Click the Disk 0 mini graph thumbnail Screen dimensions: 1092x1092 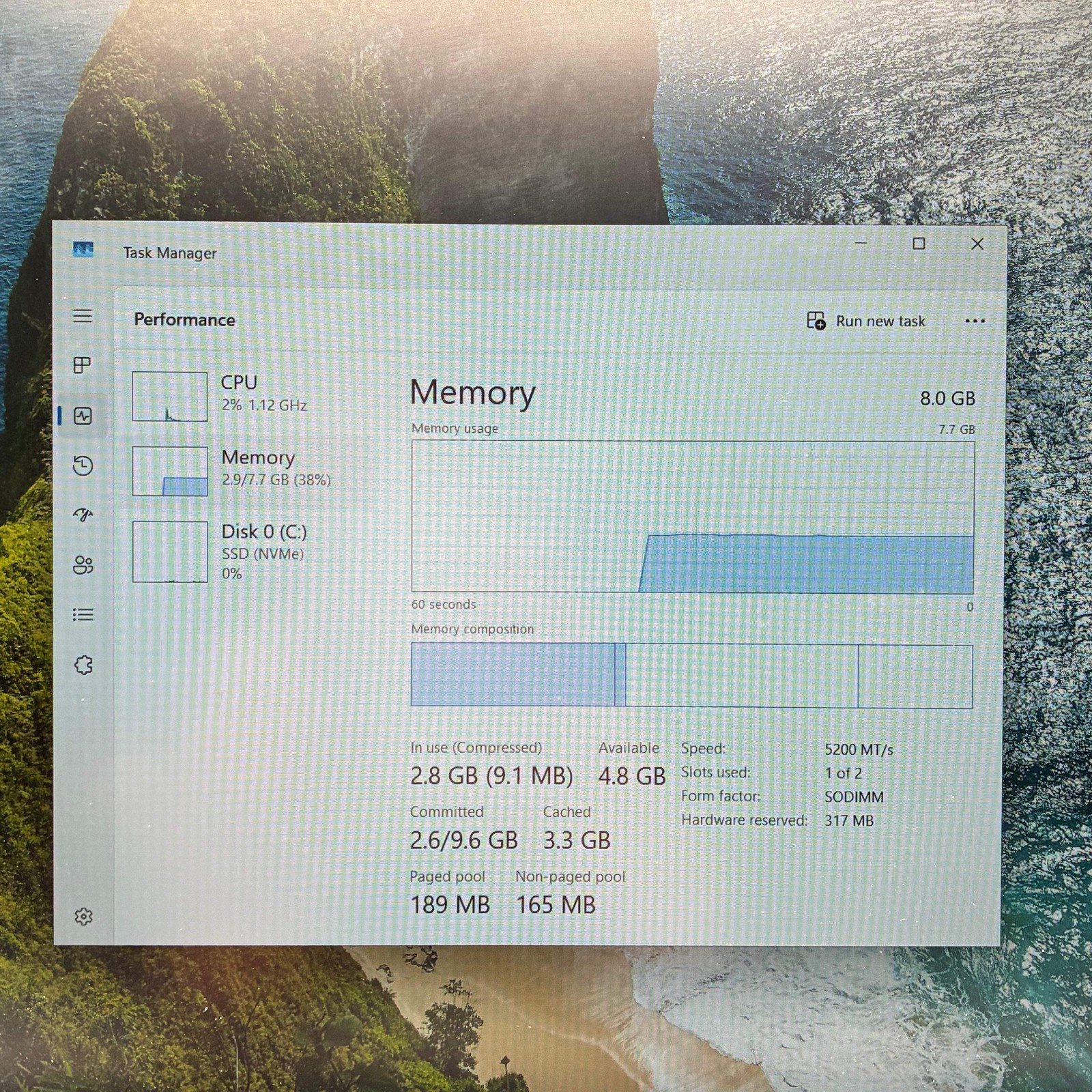(x=170, y=551)
